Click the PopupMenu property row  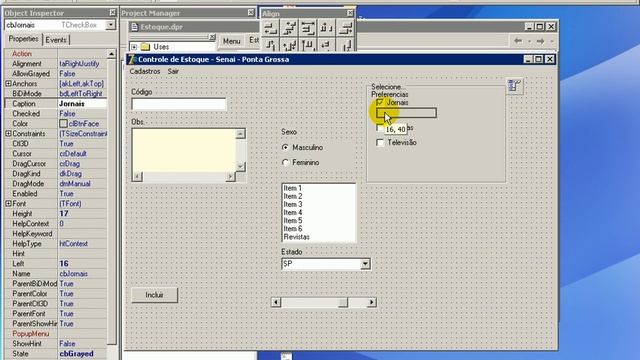tap(56, 333)
